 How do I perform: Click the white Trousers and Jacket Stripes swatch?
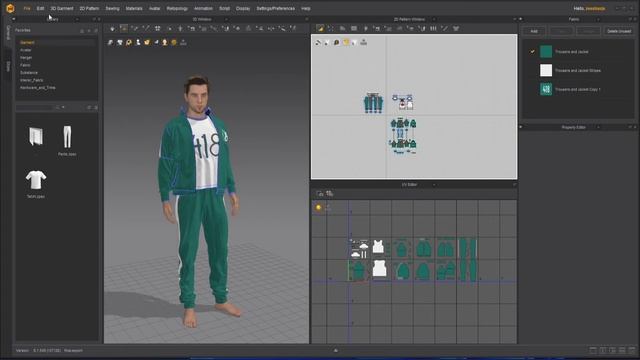pos(546,71)
